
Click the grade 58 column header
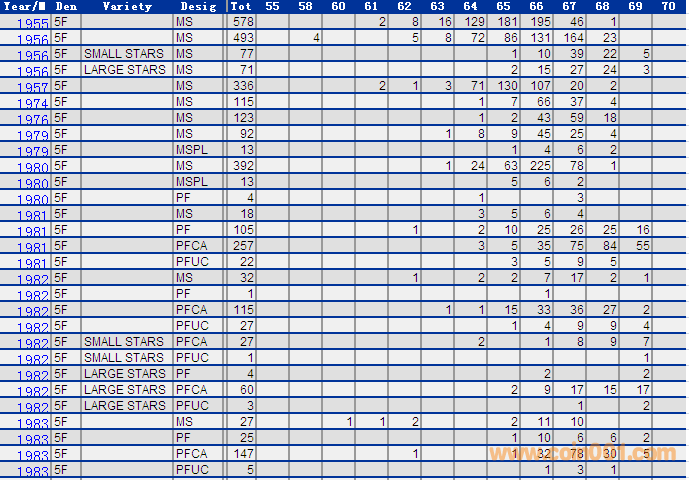tap(305, 7)
